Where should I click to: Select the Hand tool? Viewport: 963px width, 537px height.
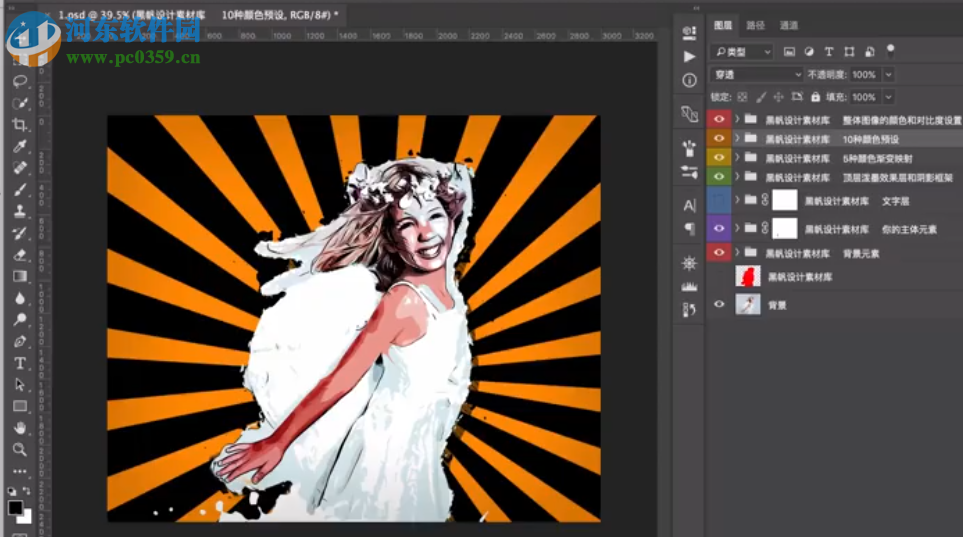pyautogui.click(x=20, y=428)
